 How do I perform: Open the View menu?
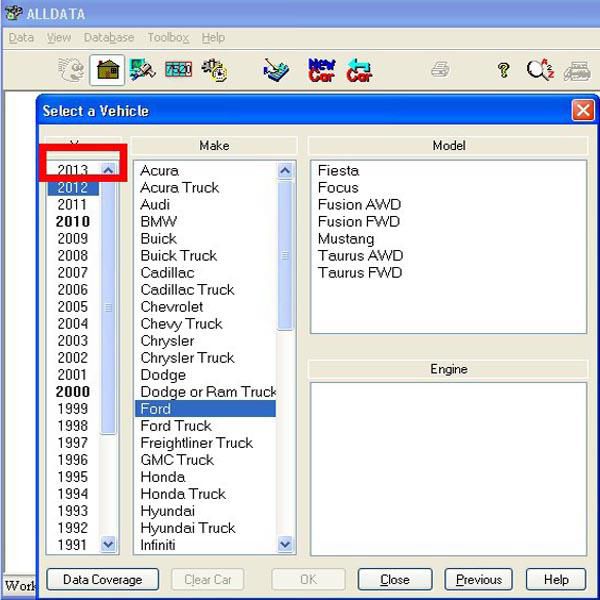pos(59,38)
